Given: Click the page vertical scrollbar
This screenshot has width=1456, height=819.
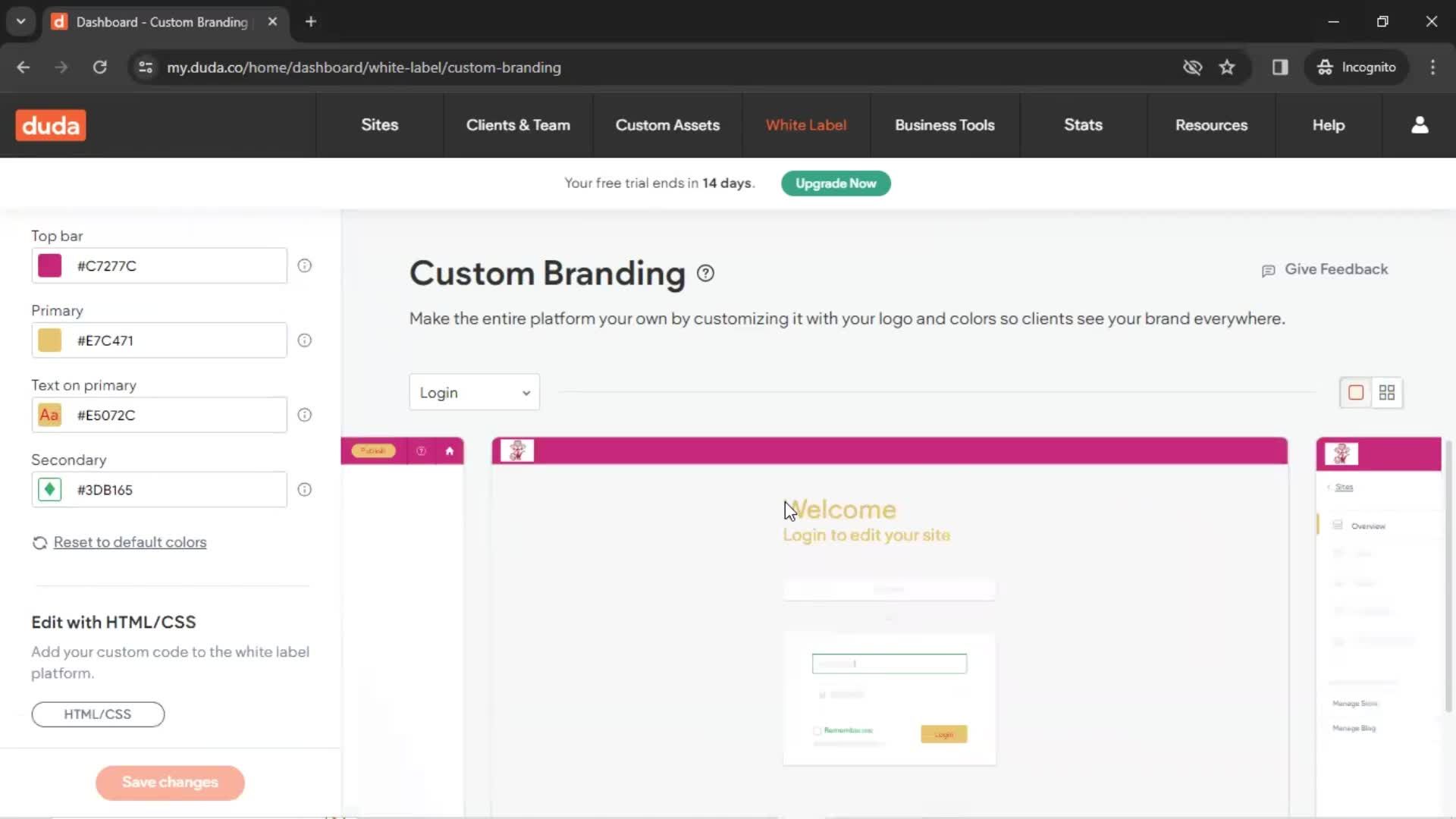Looking at the screenshot, I should (x=1449, y=576).
